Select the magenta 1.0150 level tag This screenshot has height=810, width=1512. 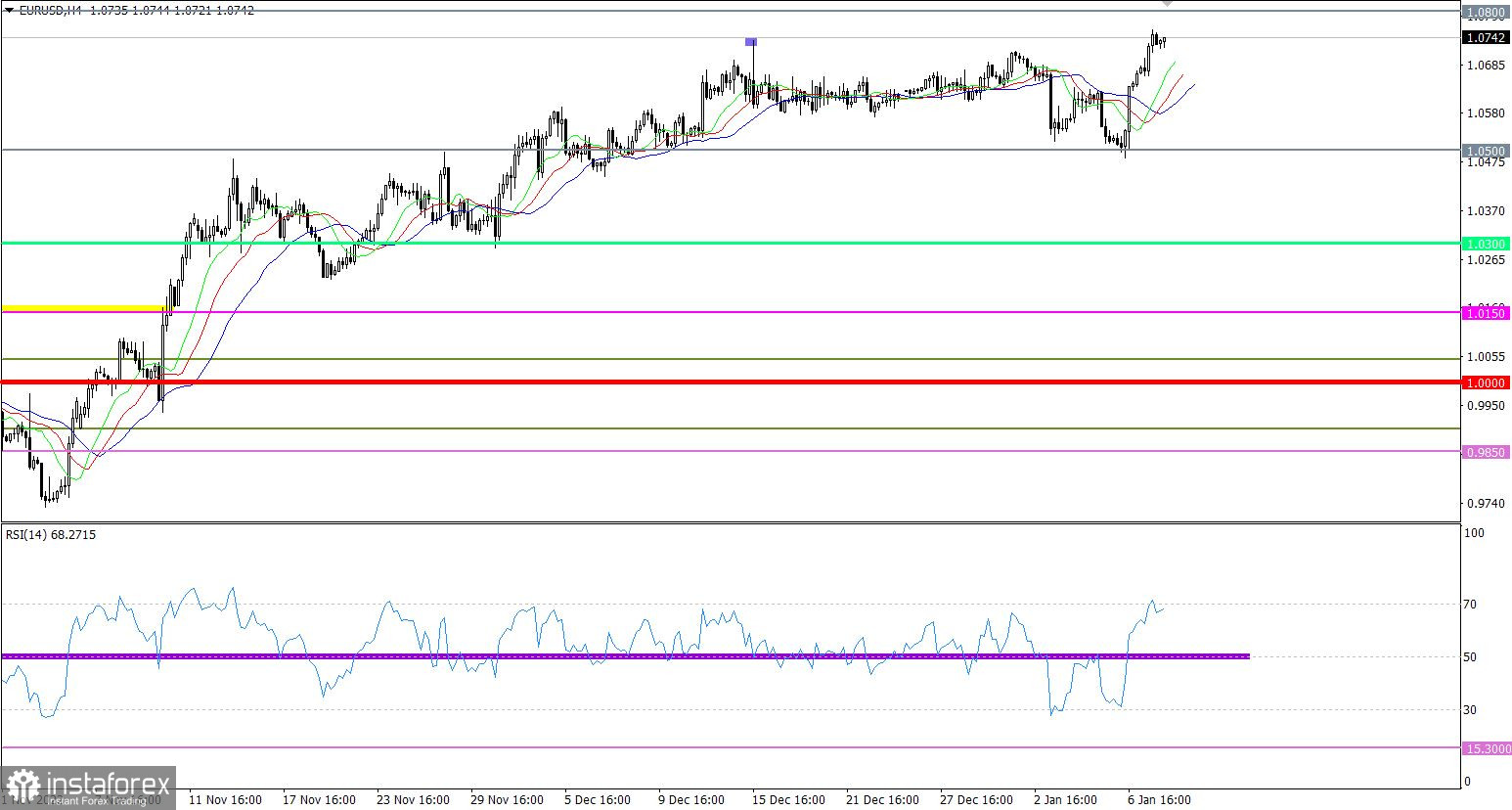click(x=1487, y=313)
